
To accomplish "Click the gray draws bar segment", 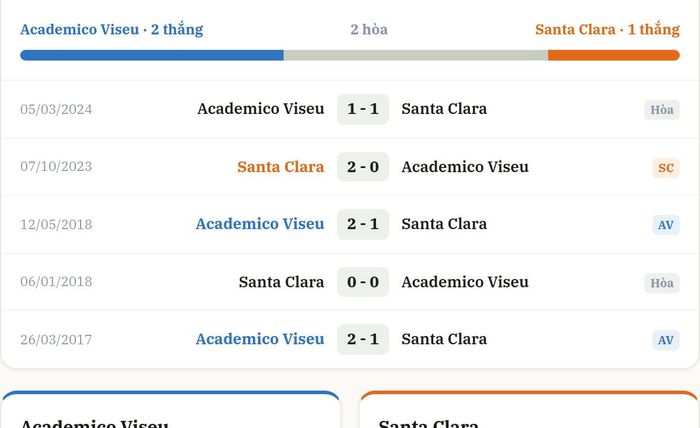I will pos(416,55).
